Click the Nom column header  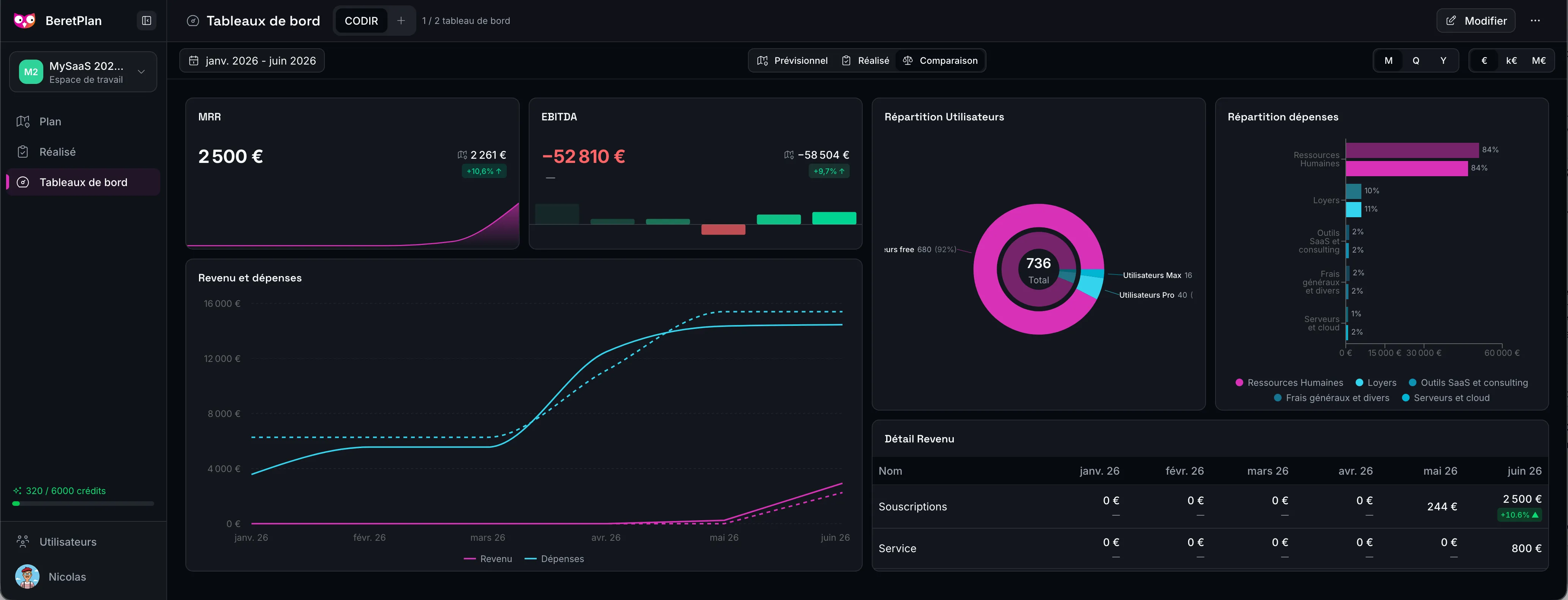[890, 471]
